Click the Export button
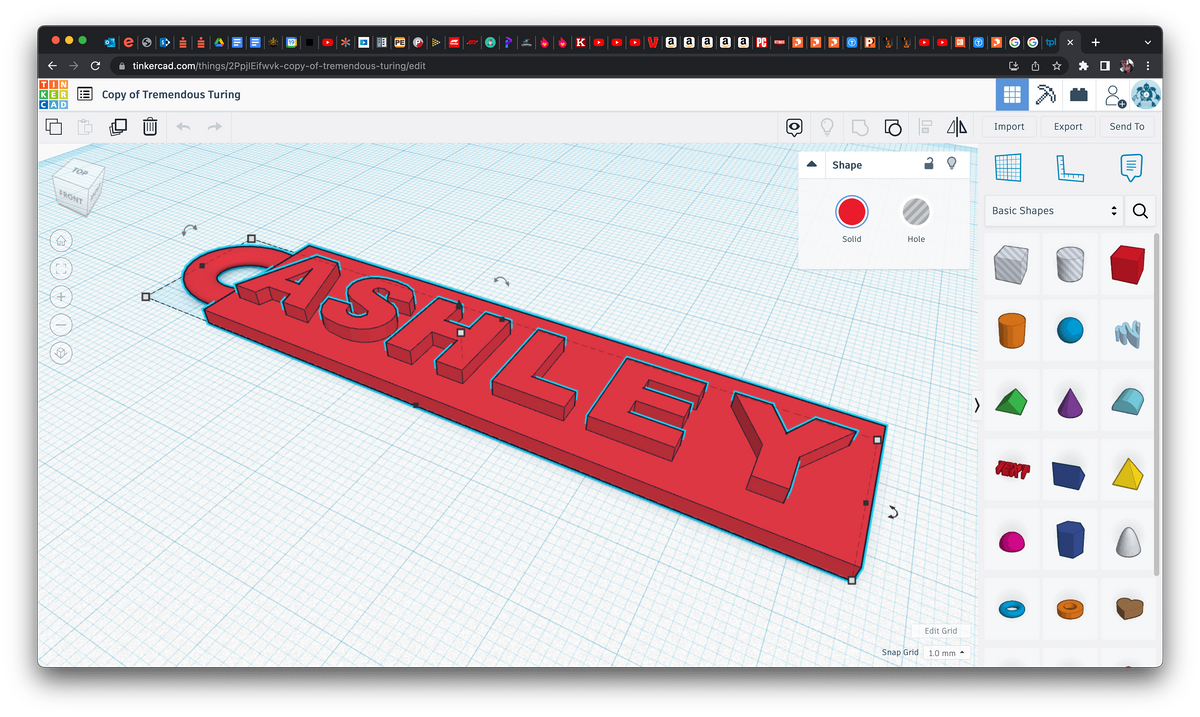The image size is (1200, 717). (x=1068, y=126)
